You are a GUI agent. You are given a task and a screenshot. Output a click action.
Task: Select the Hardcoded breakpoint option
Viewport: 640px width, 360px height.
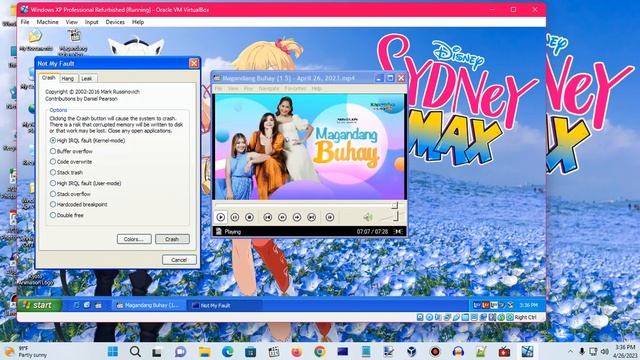(x=79, y=204)
